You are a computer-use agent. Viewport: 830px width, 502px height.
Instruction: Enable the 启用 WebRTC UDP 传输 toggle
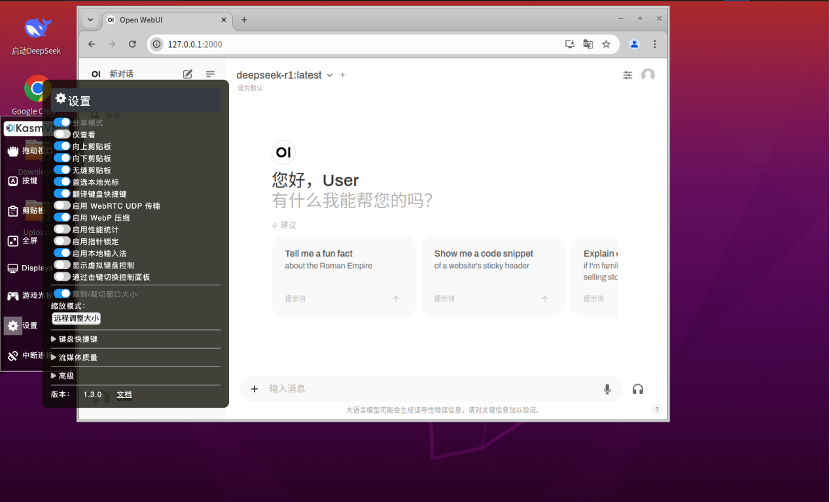[x=62, y=205]
